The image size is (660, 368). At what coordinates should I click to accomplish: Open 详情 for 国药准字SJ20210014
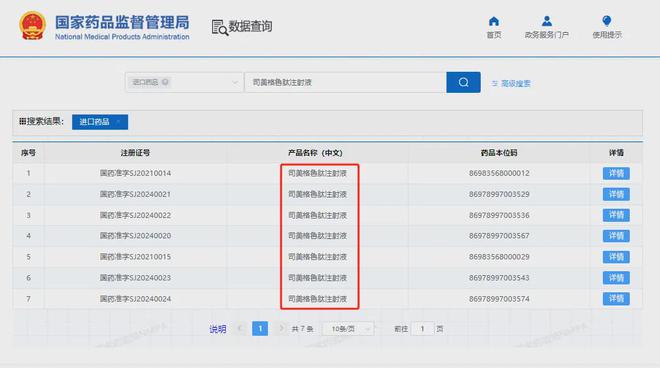tap(616, 173)
